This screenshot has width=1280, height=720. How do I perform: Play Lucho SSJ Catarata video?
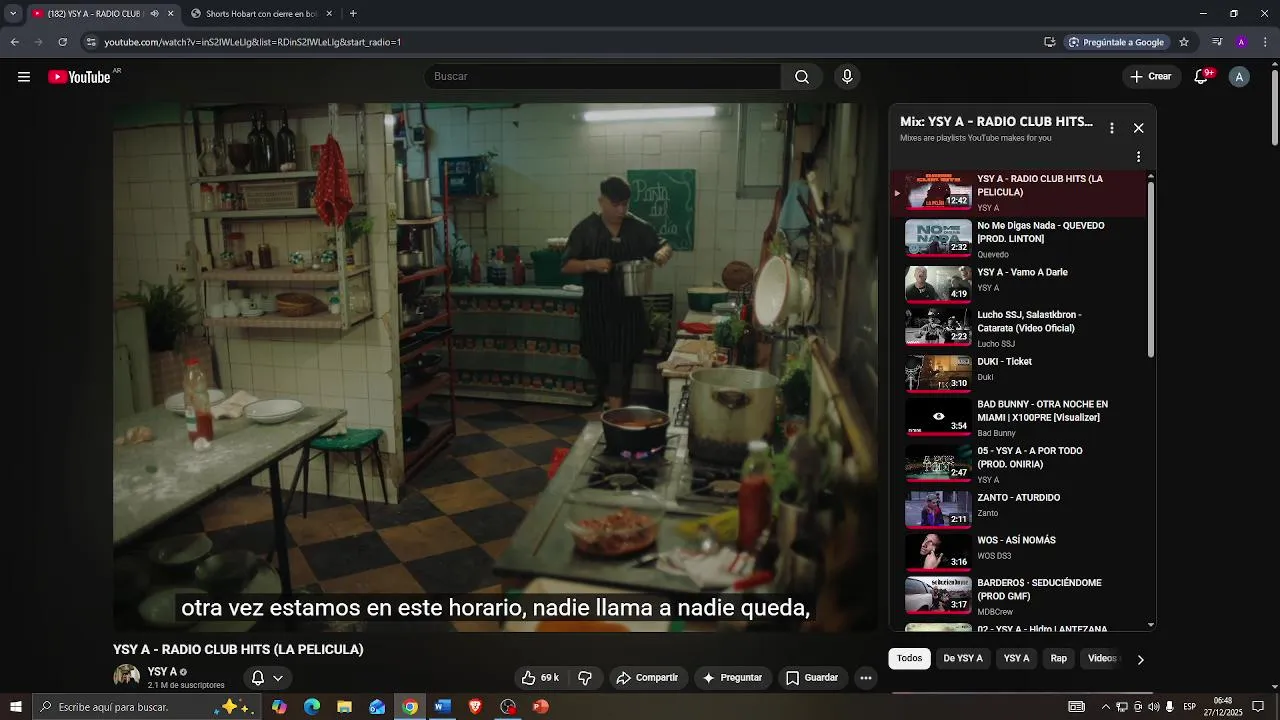tap(1018, 328)
